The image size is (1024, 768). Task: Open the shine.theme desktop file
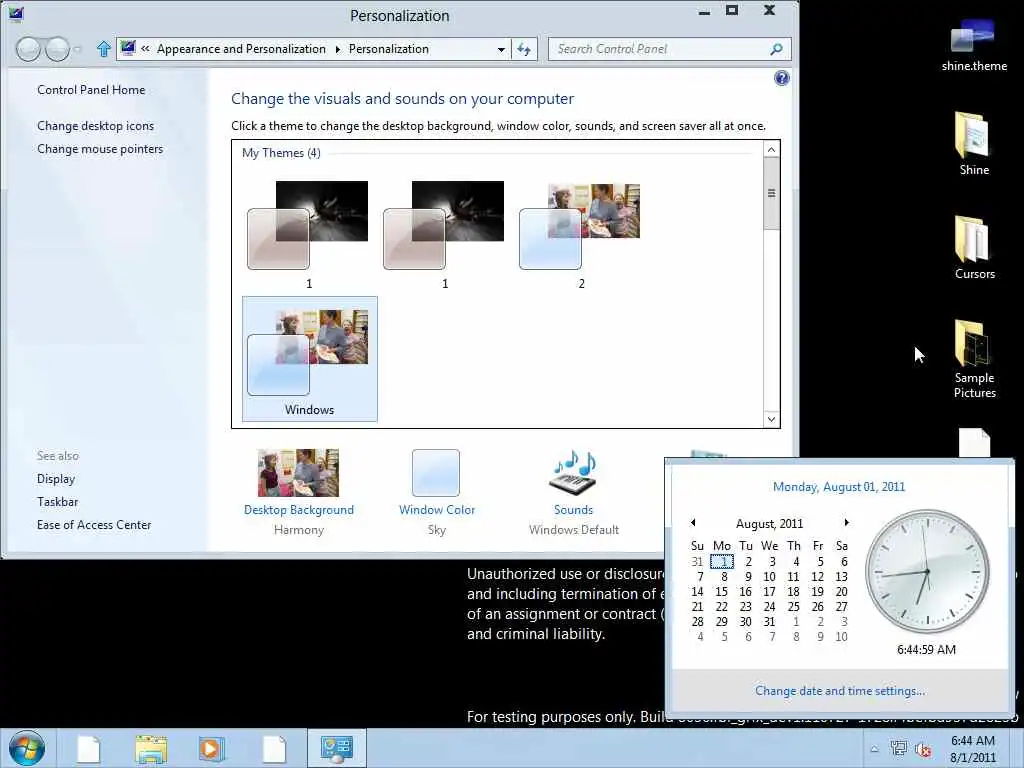point(974,44)
